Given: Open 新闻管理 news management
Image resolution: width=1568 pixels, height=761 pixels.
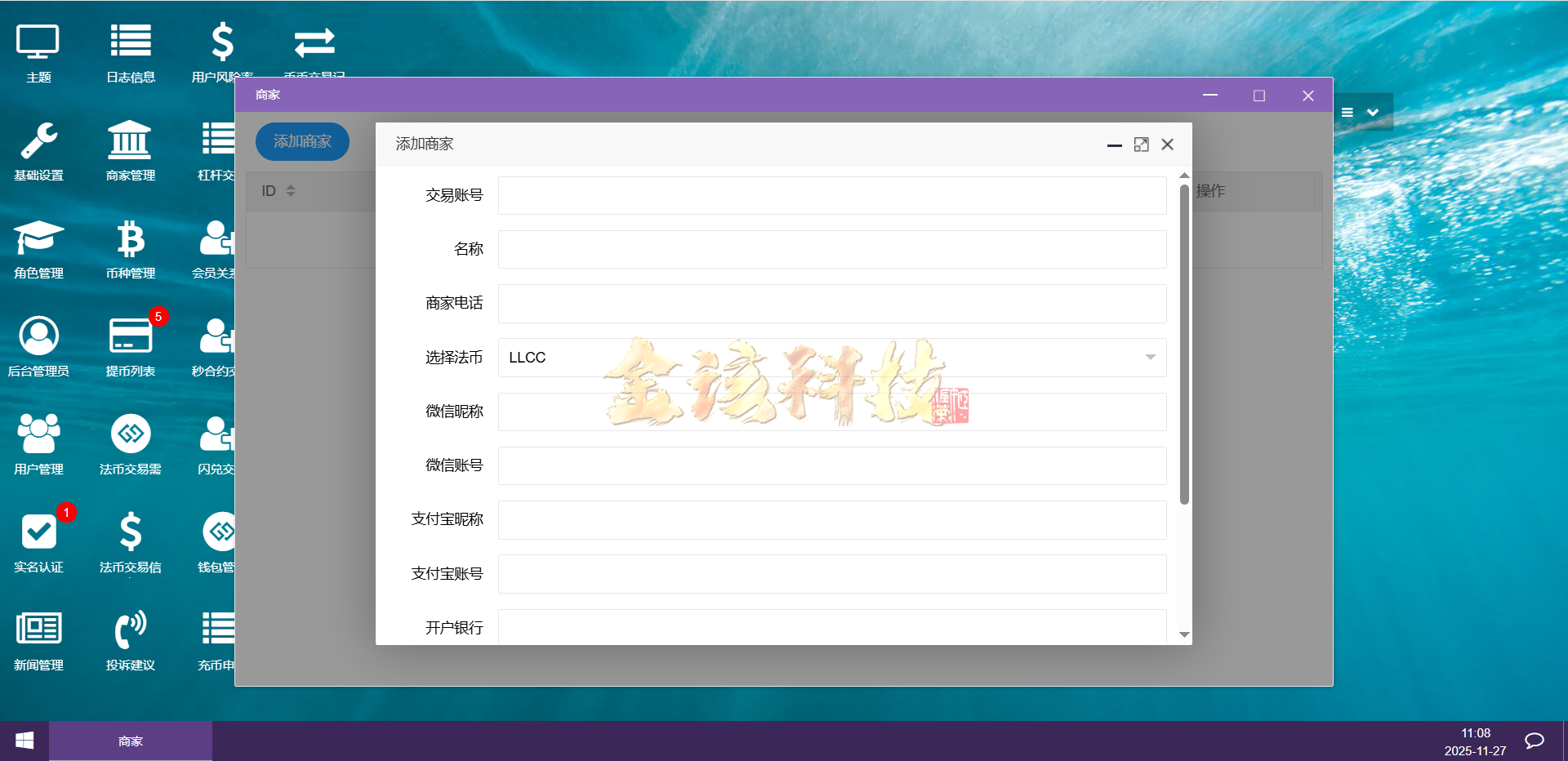Looking at the screenshot, I should click(38, 641).
